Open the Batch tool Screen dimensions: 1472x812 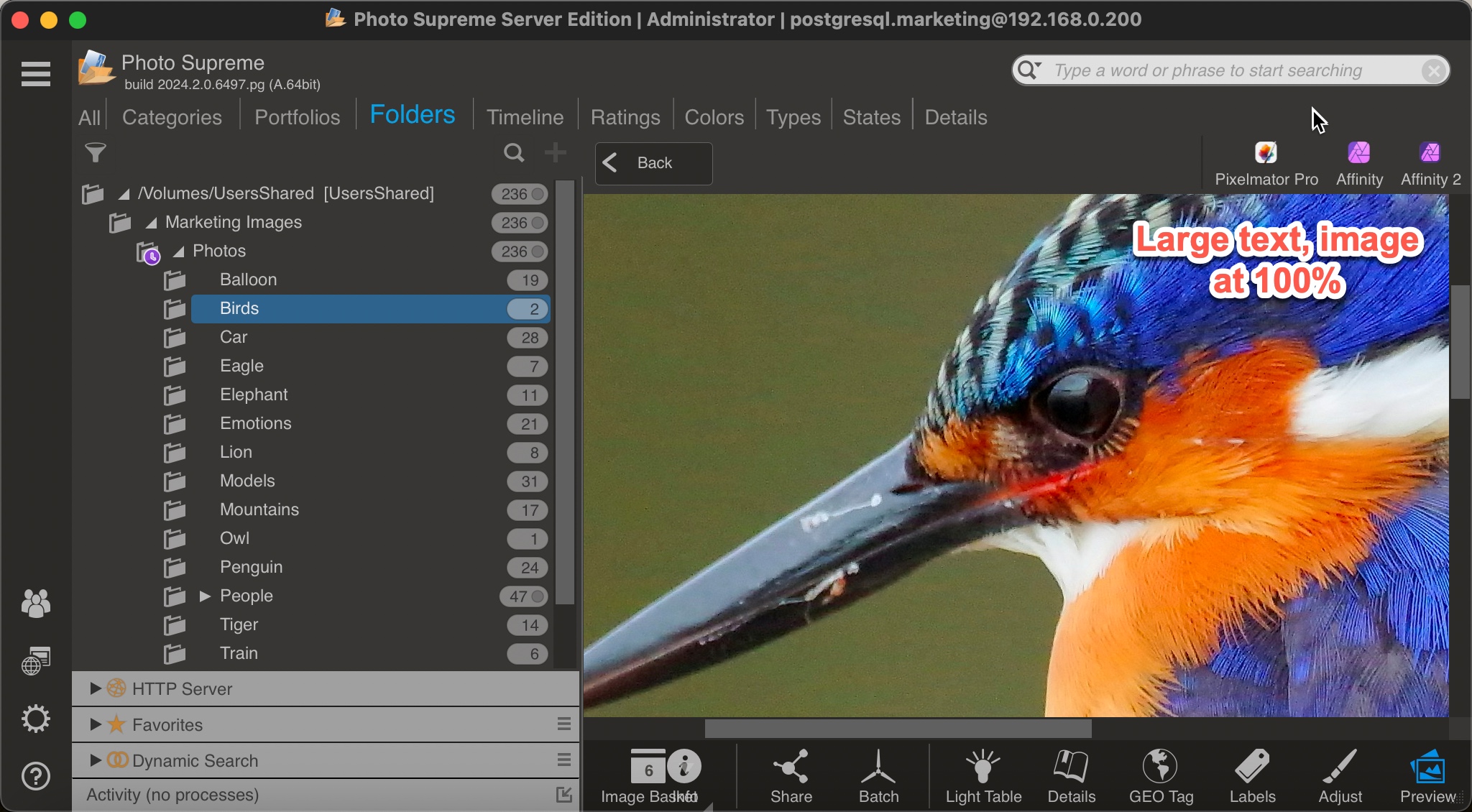878,776
